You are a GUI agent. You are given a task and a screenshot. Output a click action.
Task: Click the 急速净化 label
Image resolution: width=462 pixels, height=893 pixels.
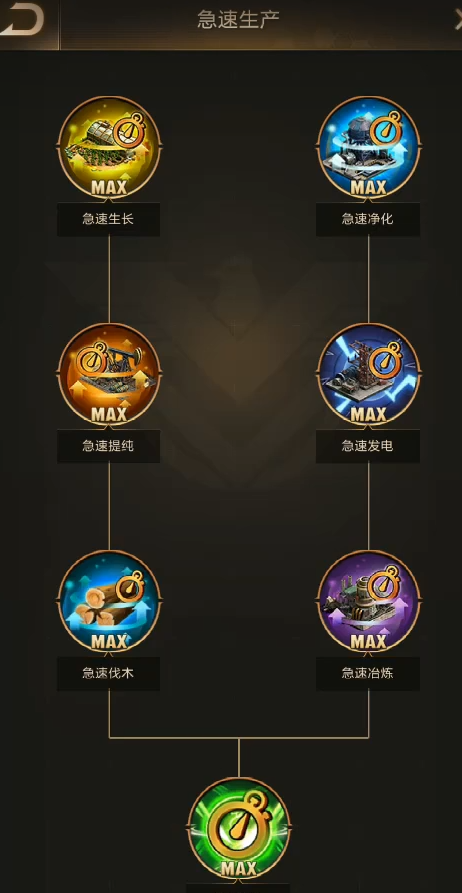coord(368,219)
